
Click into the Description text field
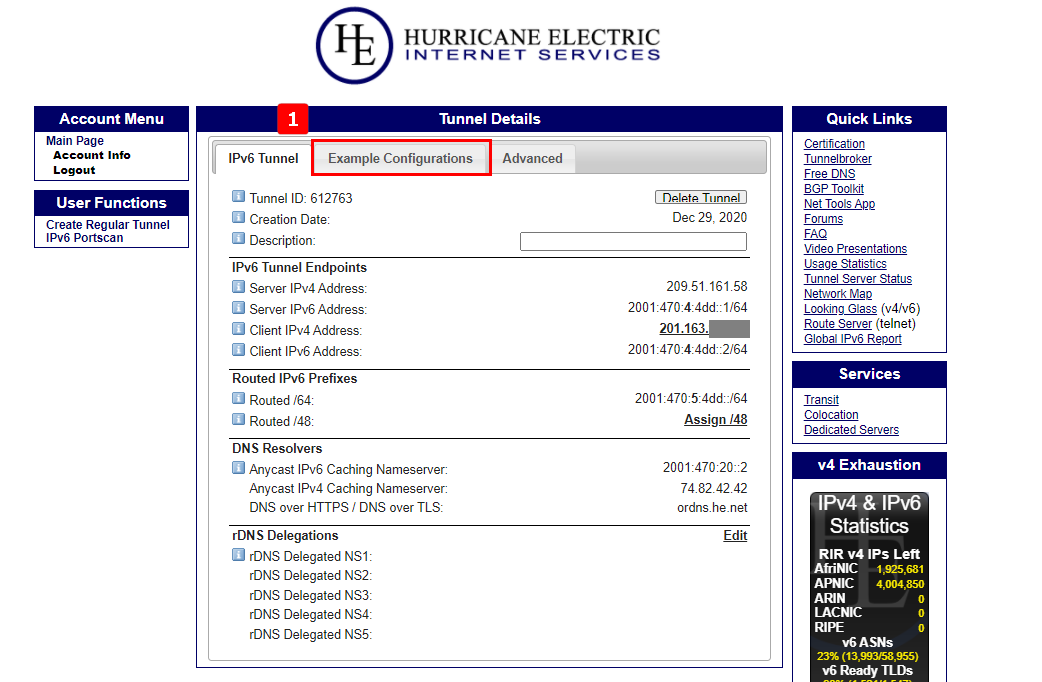tap(633, 241)
